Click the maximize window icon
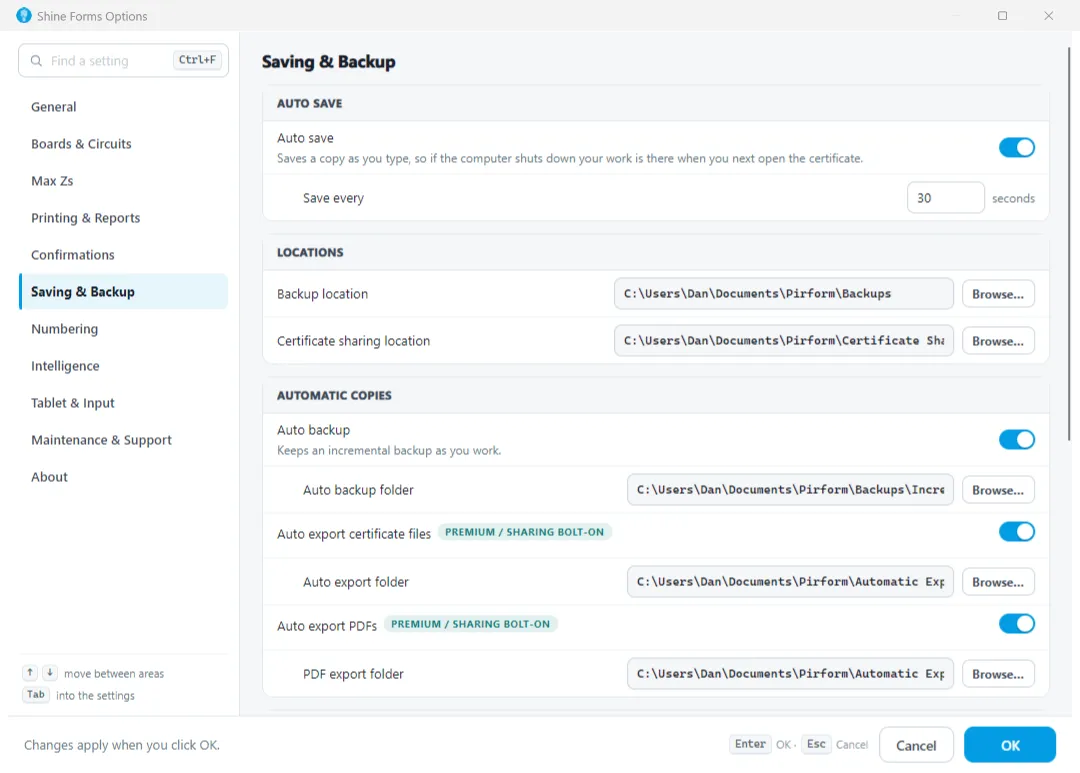This screenshot has width=1080, height=773. coord(1002,15)
